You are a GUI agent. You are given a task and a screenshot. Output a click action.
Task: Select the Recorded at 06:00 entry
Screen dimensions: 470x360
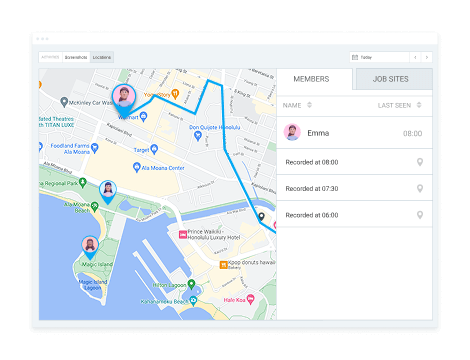click(354, 215)
